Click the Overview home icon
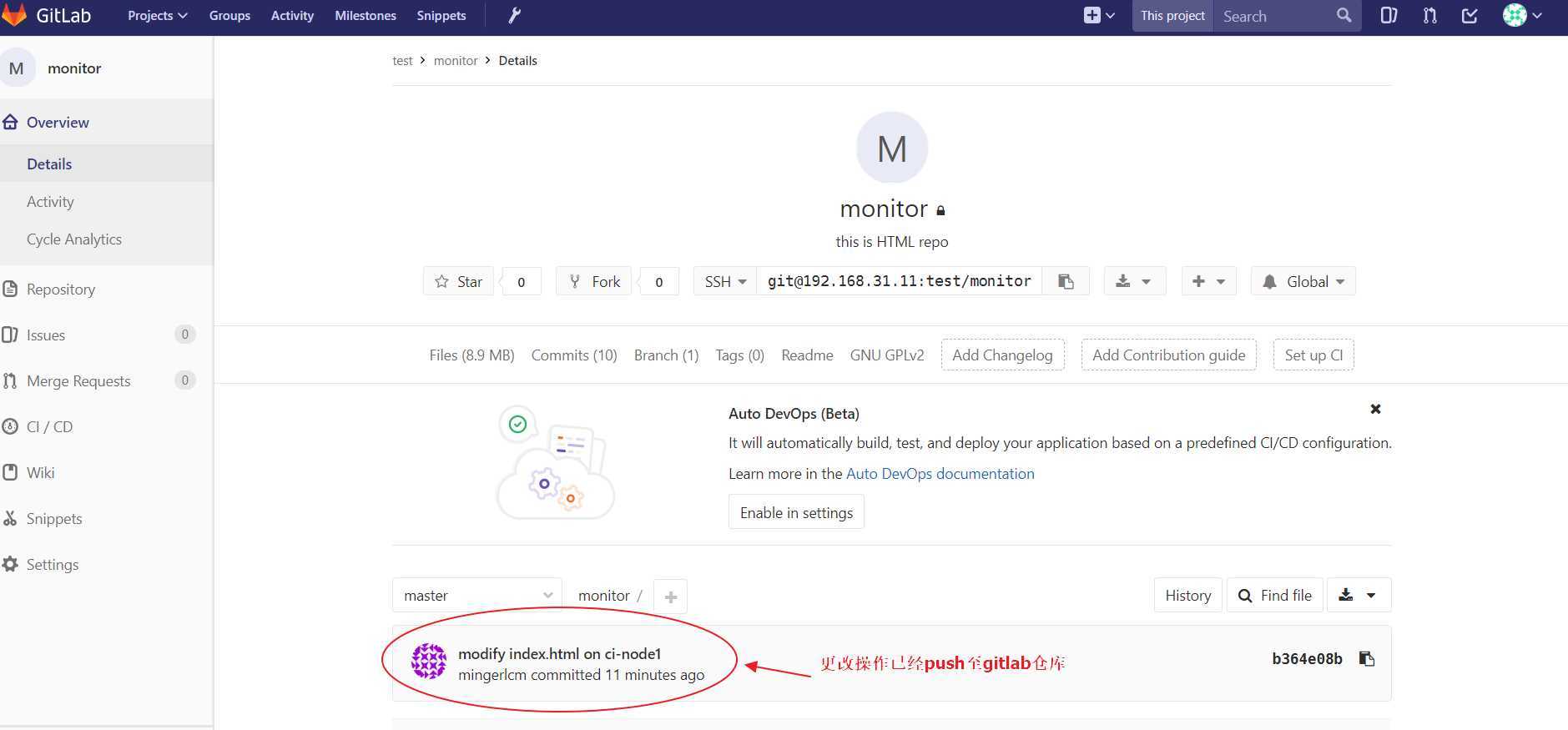 [10, 123]
